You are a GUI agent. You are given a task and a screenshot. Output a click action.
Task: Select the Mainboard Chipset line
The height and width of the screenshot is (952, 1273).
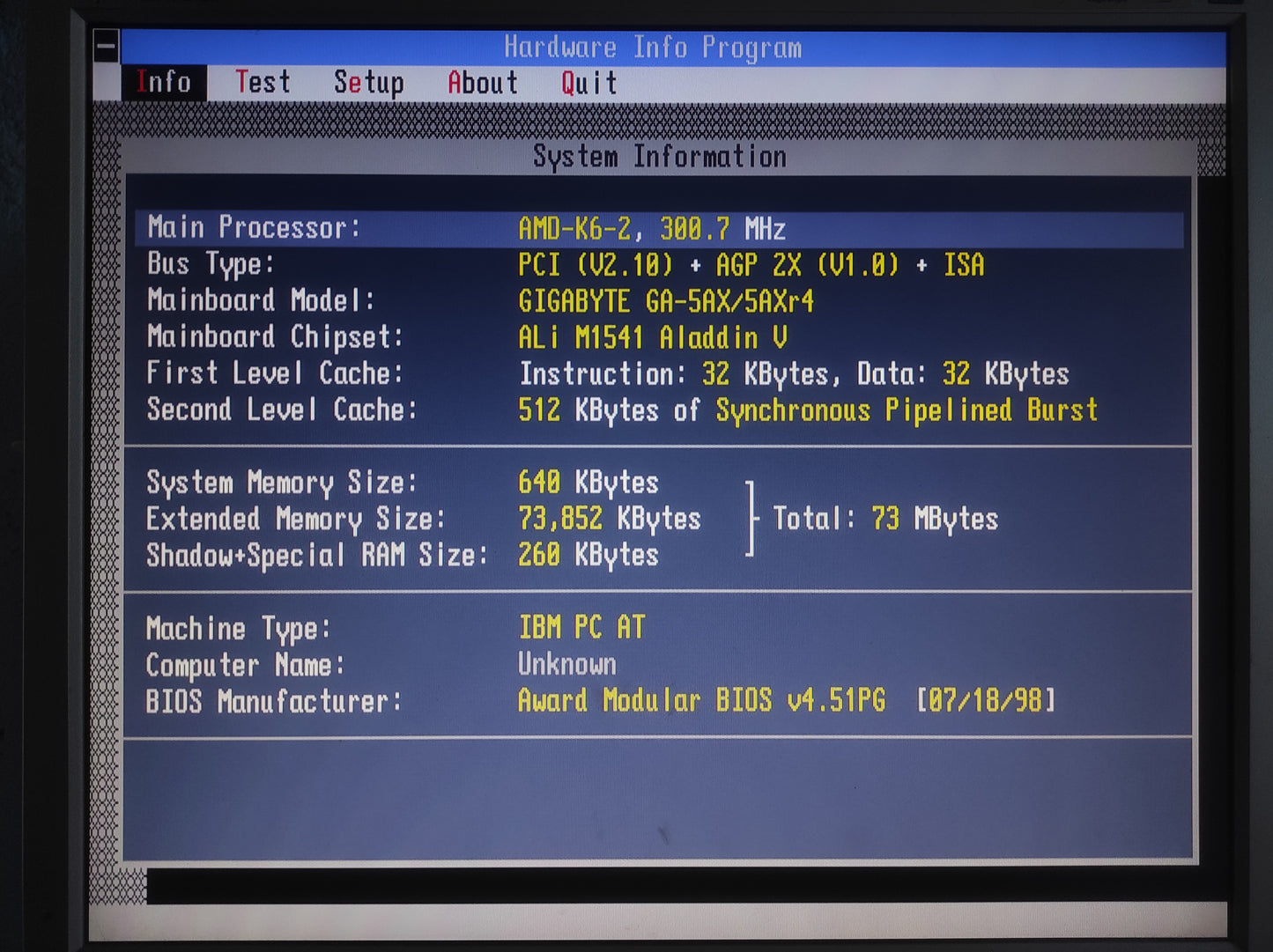(x=467, y=337)
